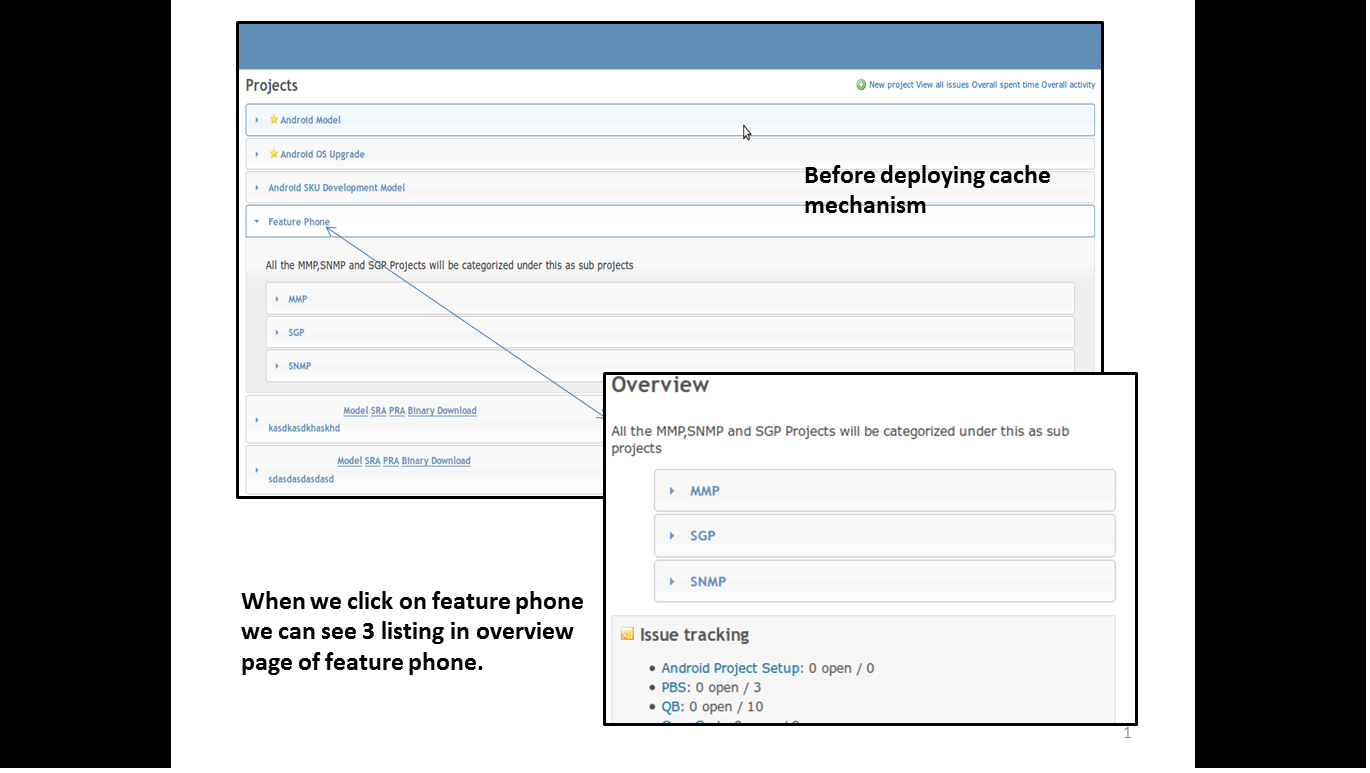This screenshot has height=773, width=1370.
Task: Expand SGP arrow in the Projects list
Action: pos(277,333)
